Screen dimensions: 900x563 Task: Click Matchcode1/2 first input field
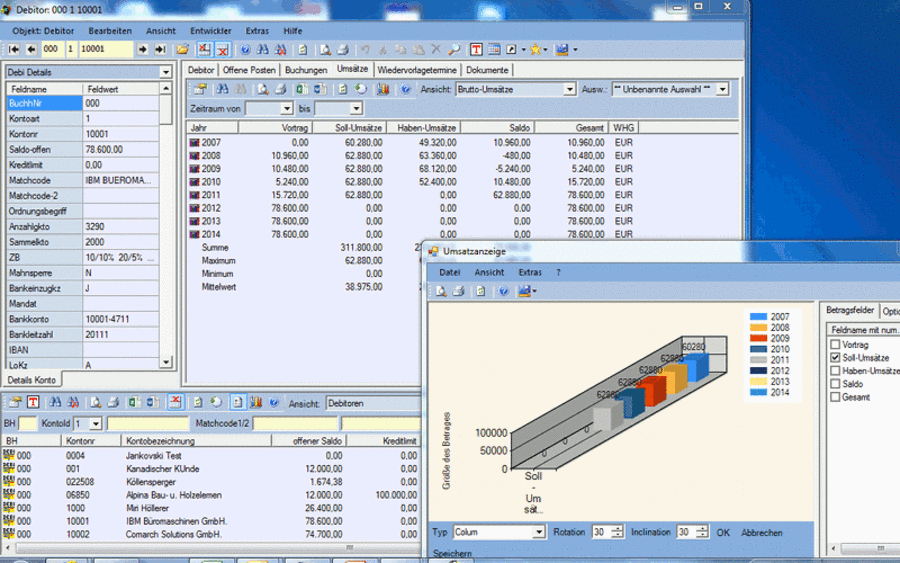[296, 424]
